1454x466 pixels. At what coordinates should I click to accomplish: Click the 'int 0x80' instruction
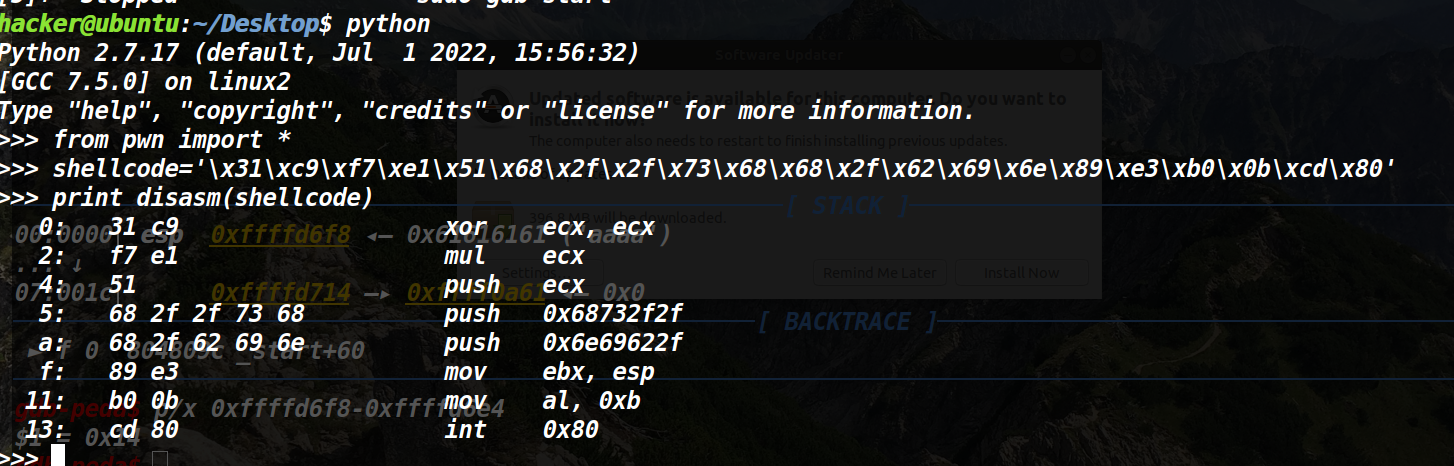520,430
